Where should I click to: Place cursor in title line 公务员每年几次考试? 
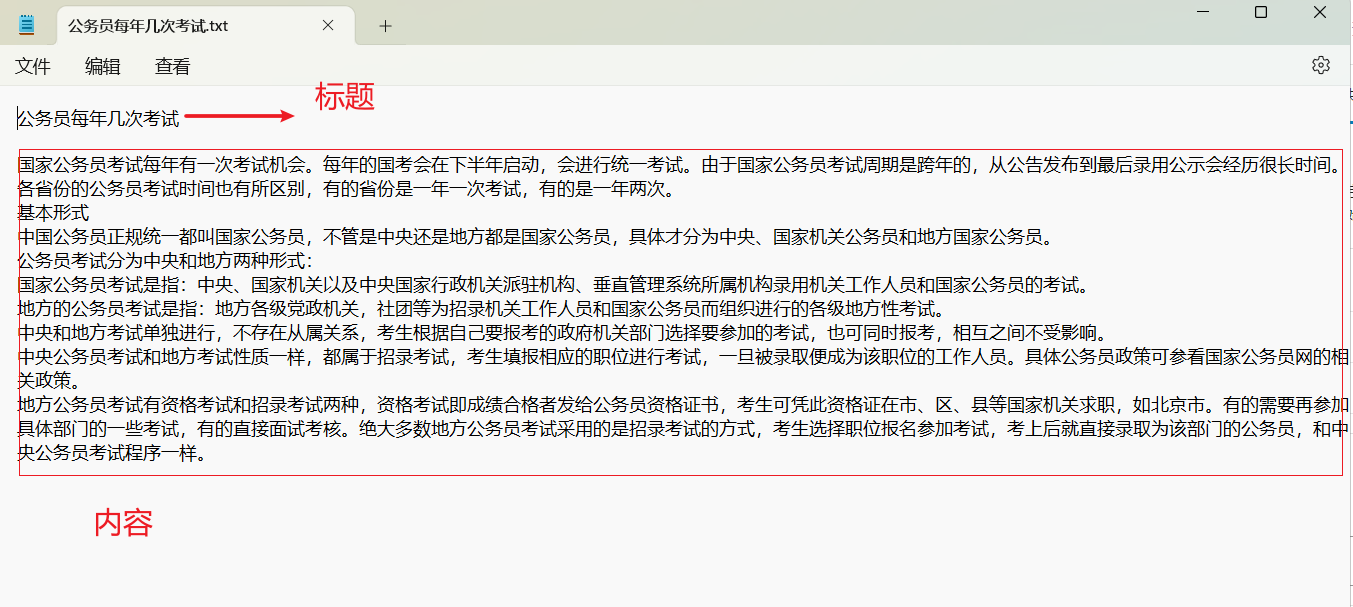point(99,119)
